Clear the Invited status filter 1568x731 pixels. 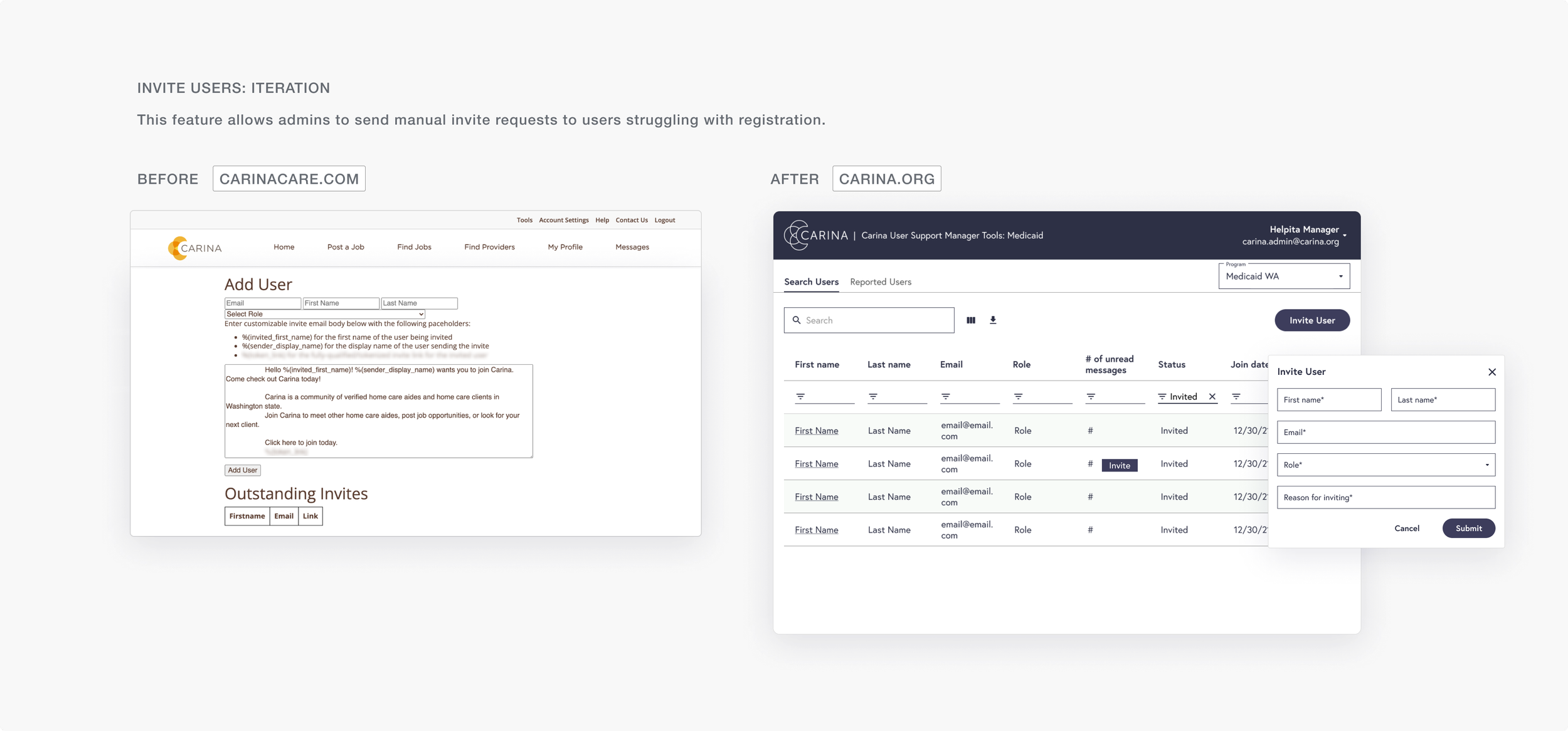tap(1212, 397)
